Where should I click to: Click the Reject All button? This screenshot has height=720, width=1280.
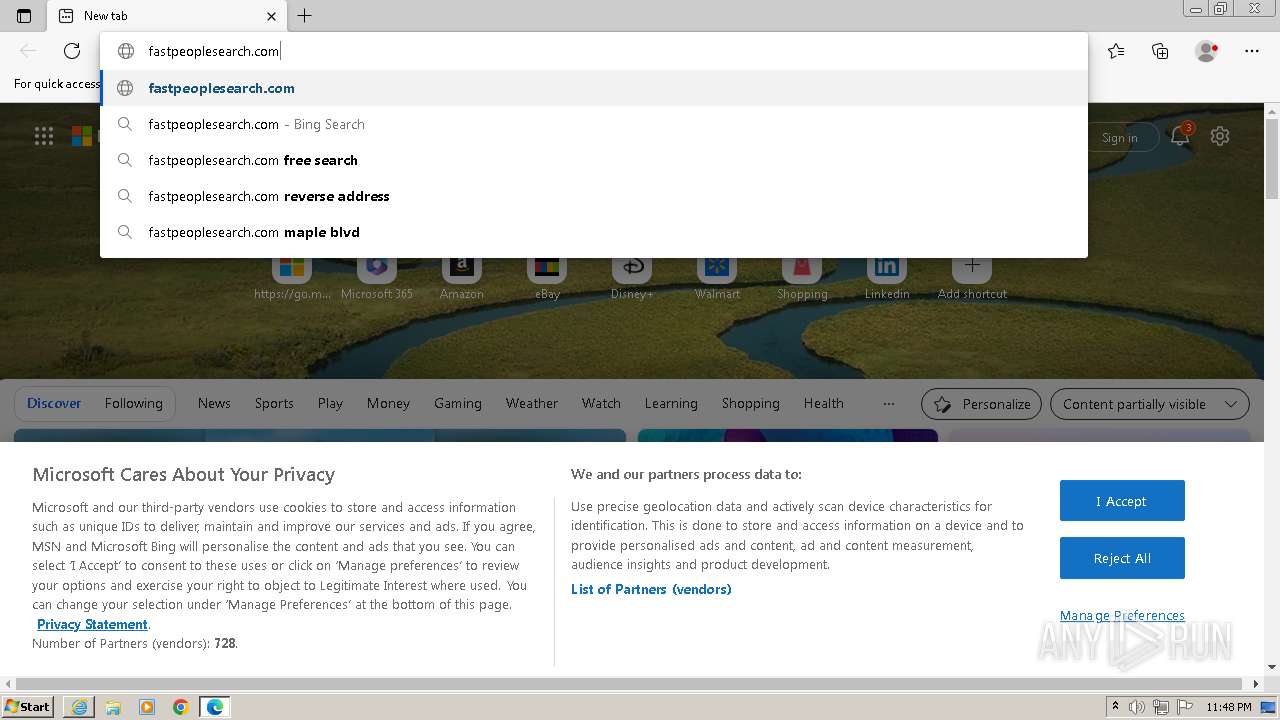click(1122, 558)
